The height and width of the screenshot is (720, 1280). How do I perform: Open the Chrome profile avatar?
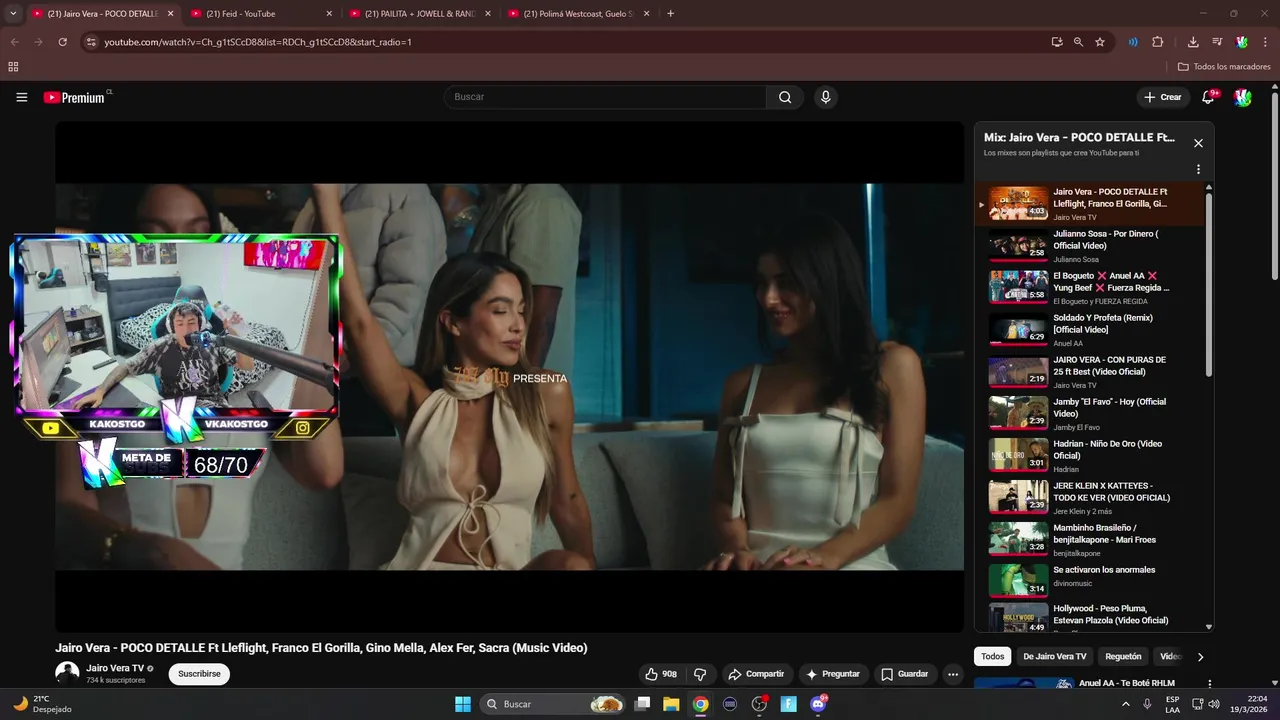coord(1242,42)
